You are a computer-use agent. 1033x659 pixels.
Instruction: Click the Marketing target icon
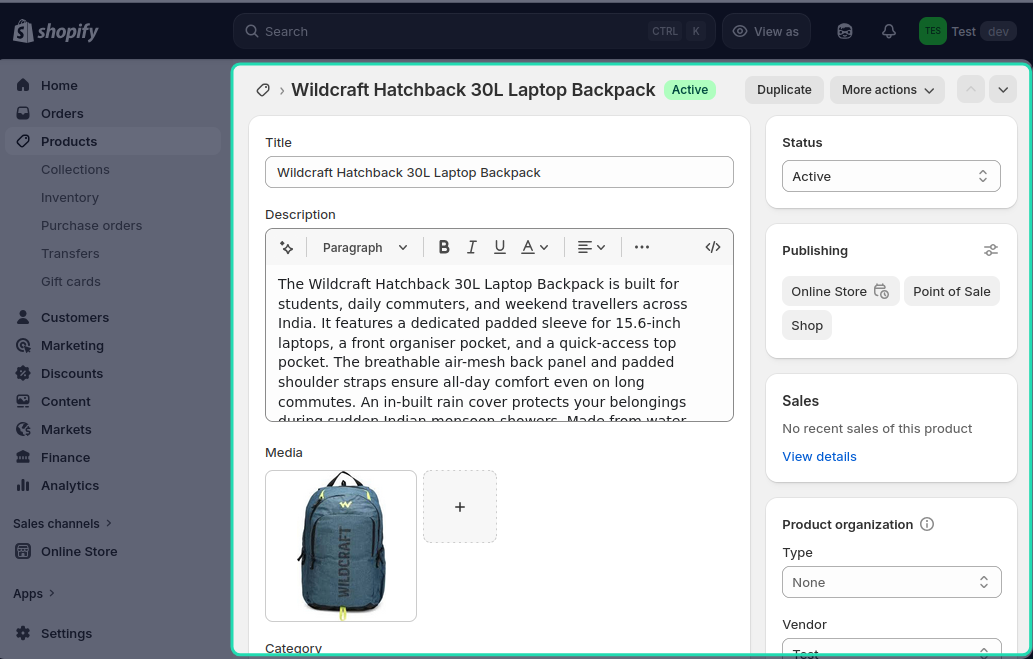[x=23, y=345]
